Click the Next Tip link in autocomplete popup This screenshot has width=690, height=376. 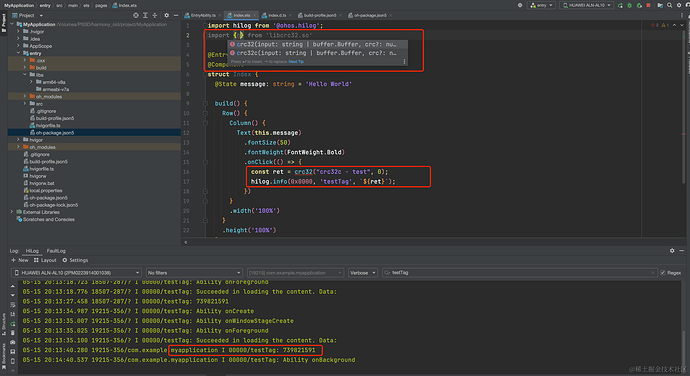[296, 62]
